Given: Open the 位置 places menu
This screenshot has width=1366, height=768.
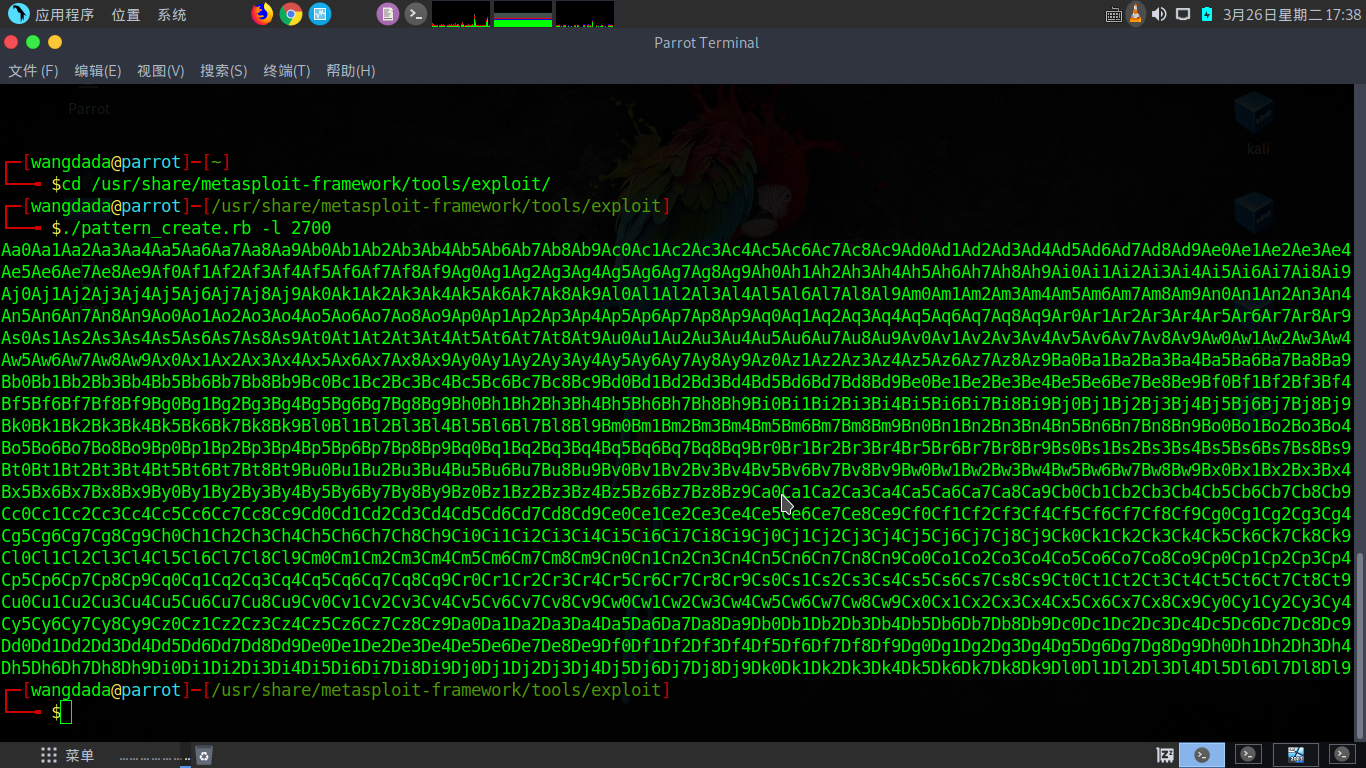Looking at the screenshot, I should click(126, 14).
